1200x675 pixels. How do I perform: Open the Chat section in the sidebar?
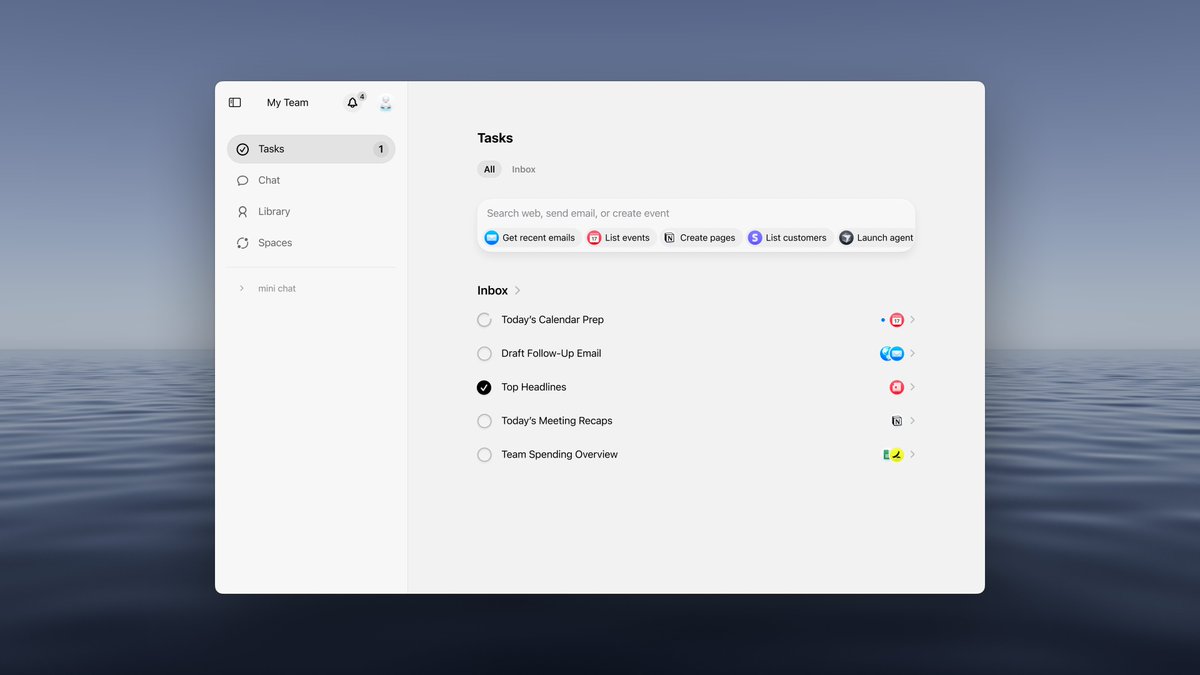267,180
